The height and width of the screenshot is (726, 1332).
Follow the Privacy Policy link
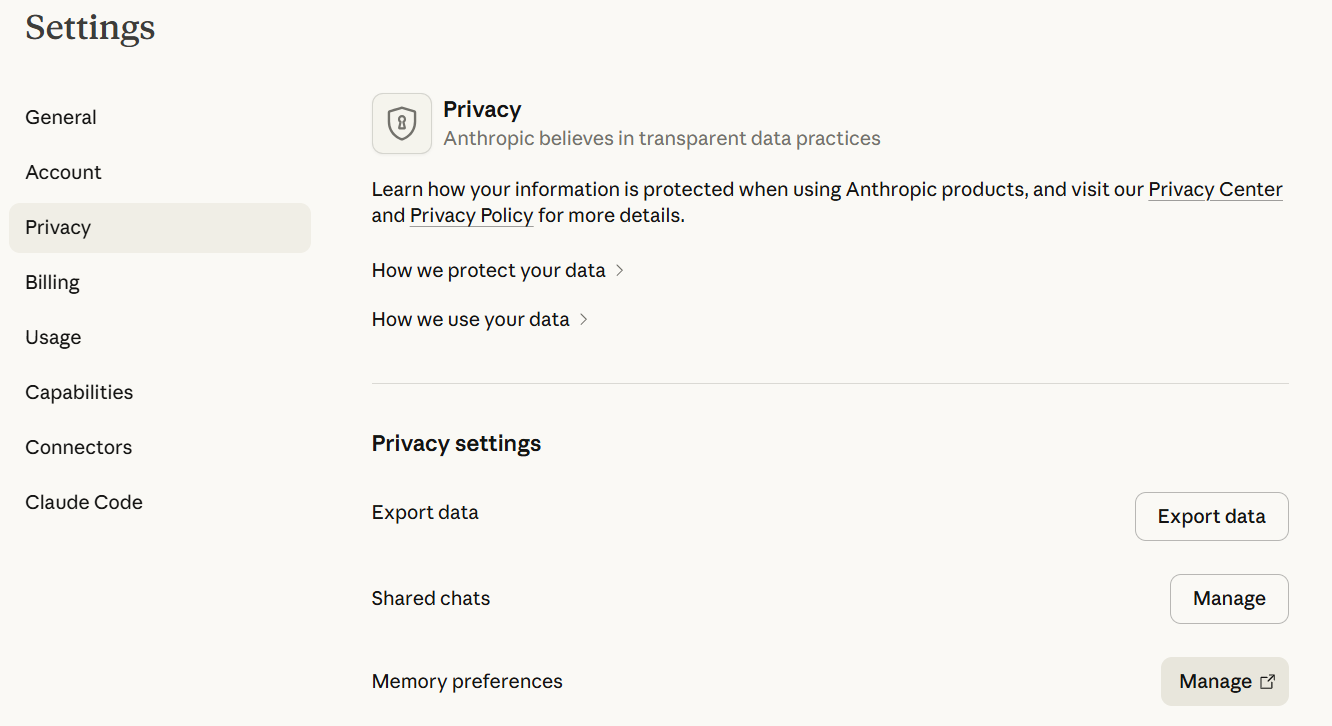[471, 216]
